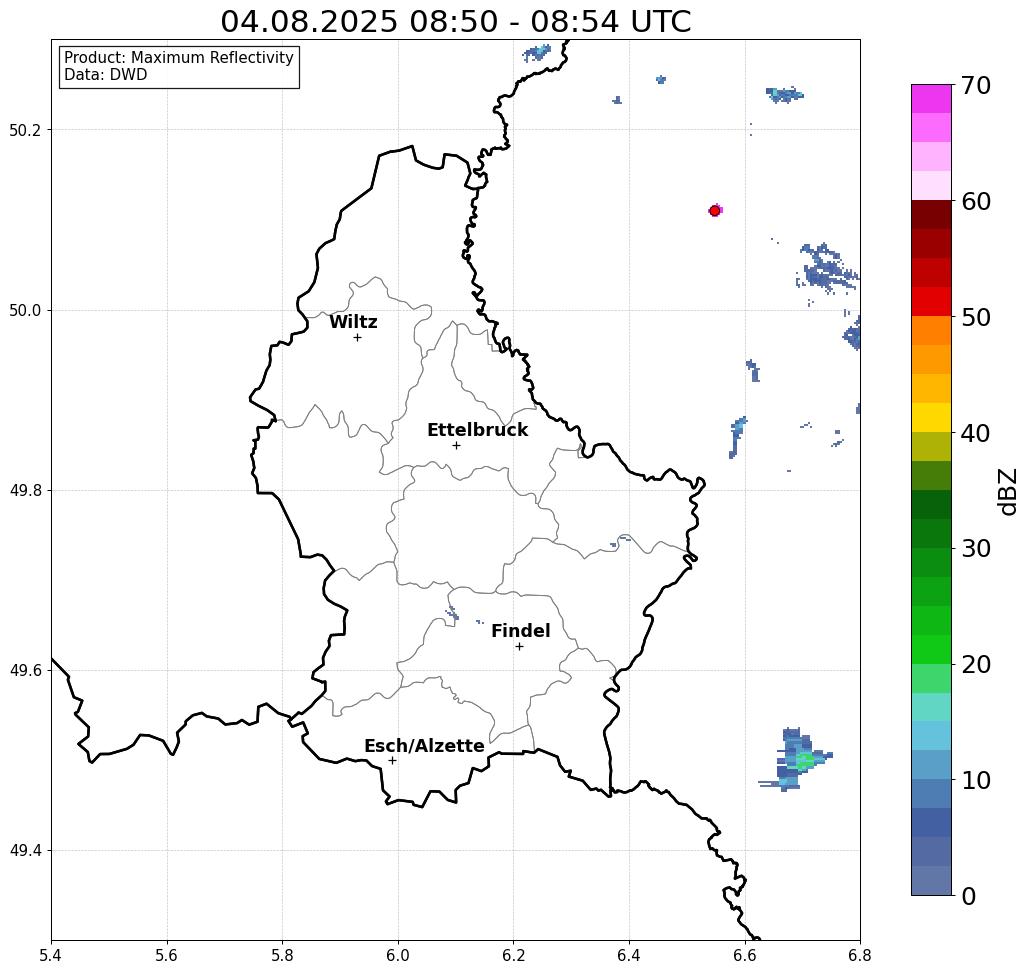This screenshot has height=973, width=1029.
Task: Click the red high-reflectivity dot on the map
Action: coord(715,211)
